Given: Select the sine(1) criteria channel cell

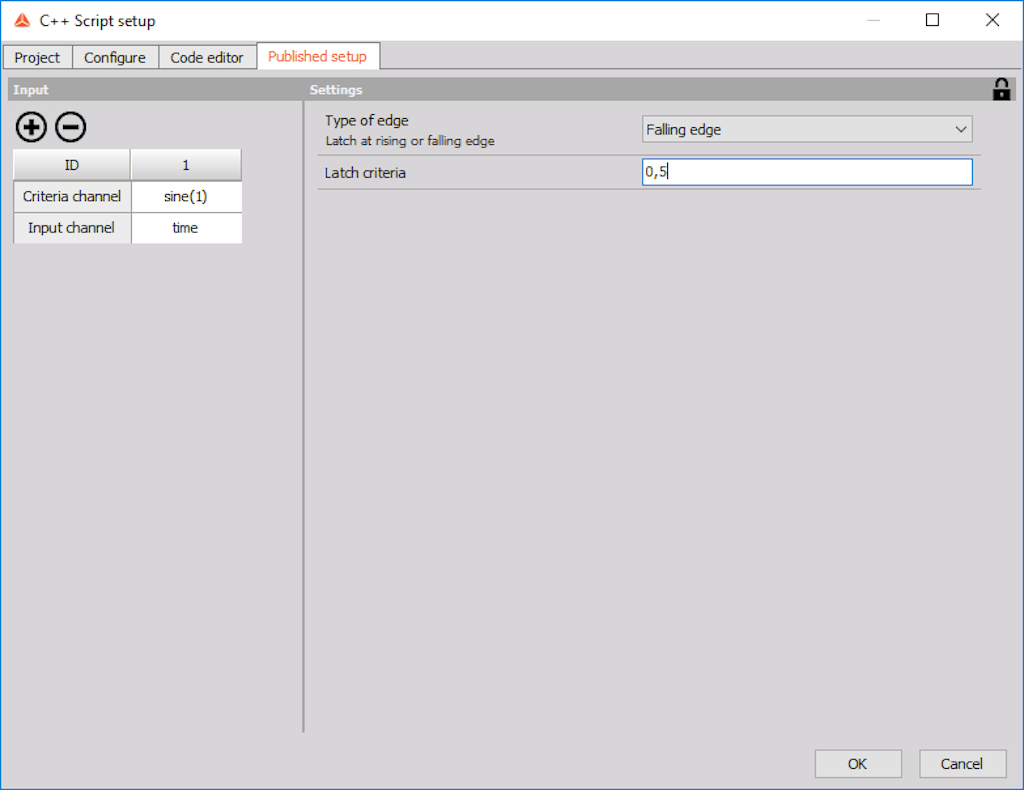Looking at the screenshot, I should 186,197.
